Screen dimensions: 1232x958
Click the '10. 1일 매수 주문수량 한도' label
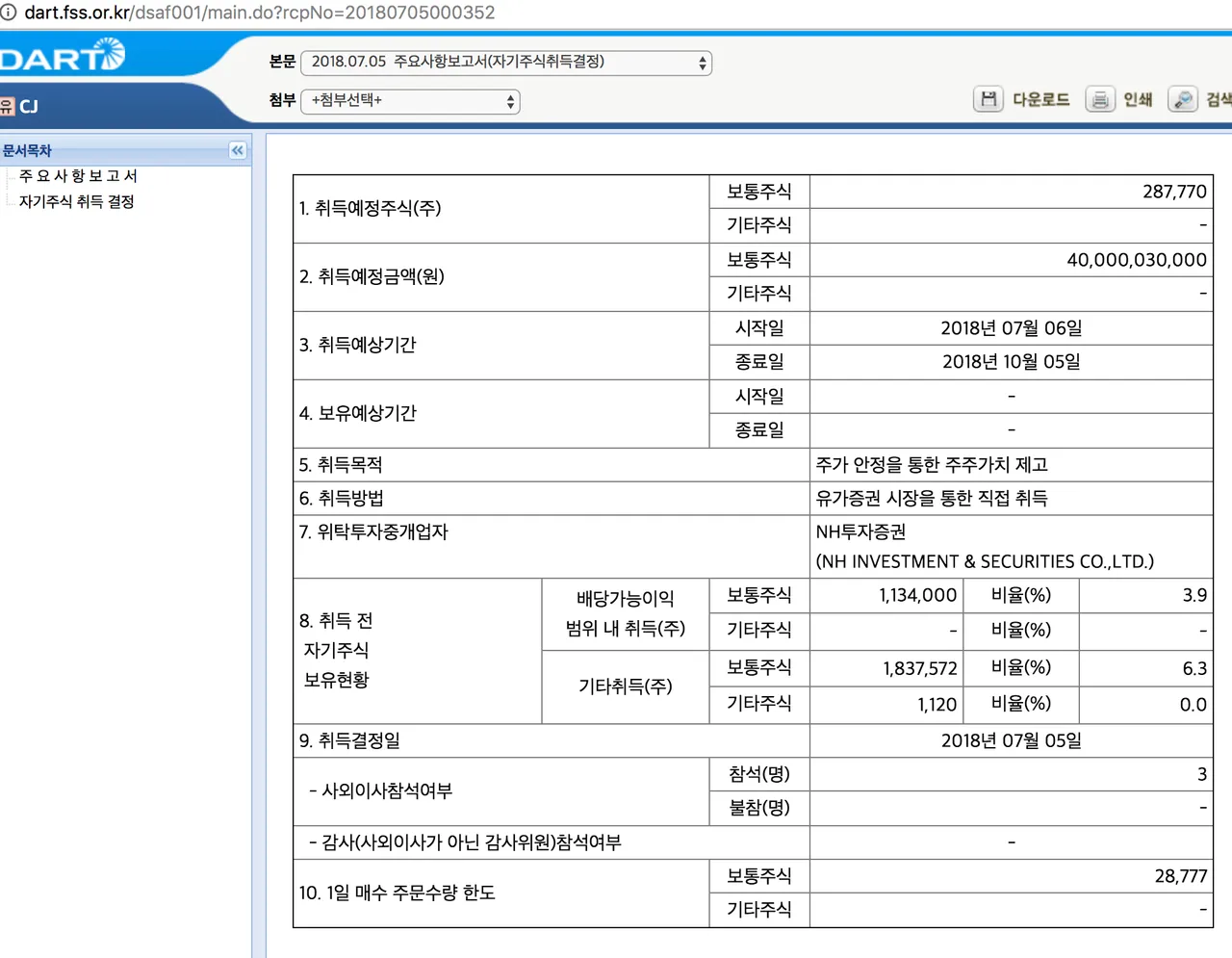(x=397, y=893)
